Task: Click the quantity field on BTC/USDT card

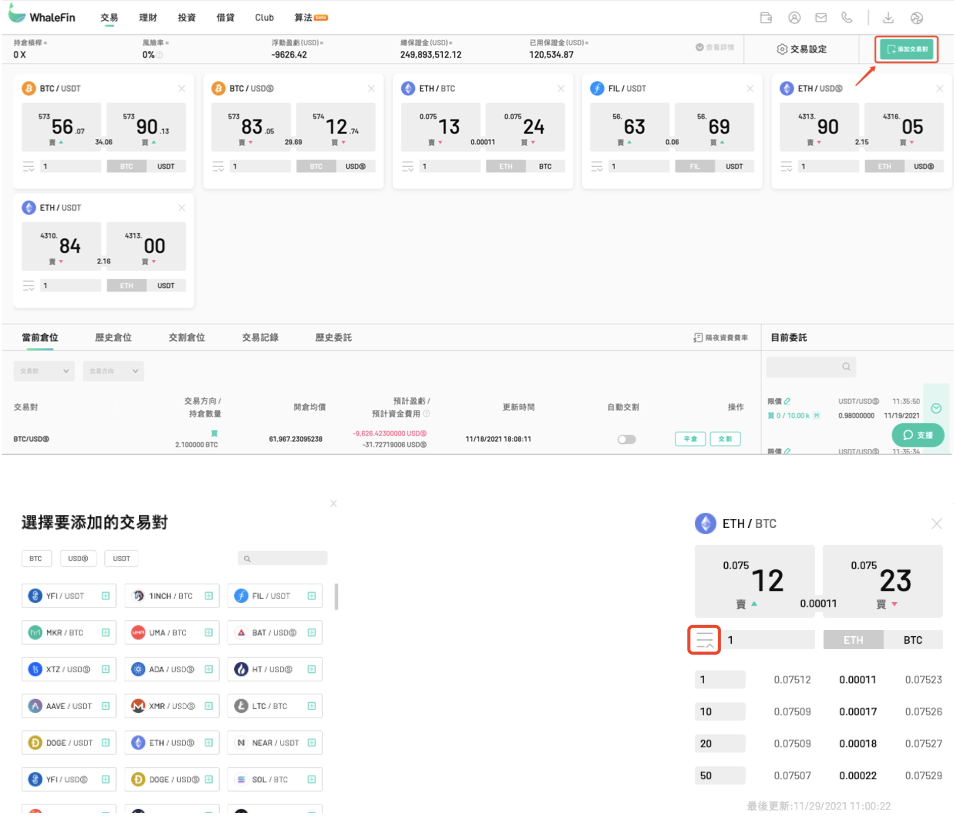Action: point(71,166)
